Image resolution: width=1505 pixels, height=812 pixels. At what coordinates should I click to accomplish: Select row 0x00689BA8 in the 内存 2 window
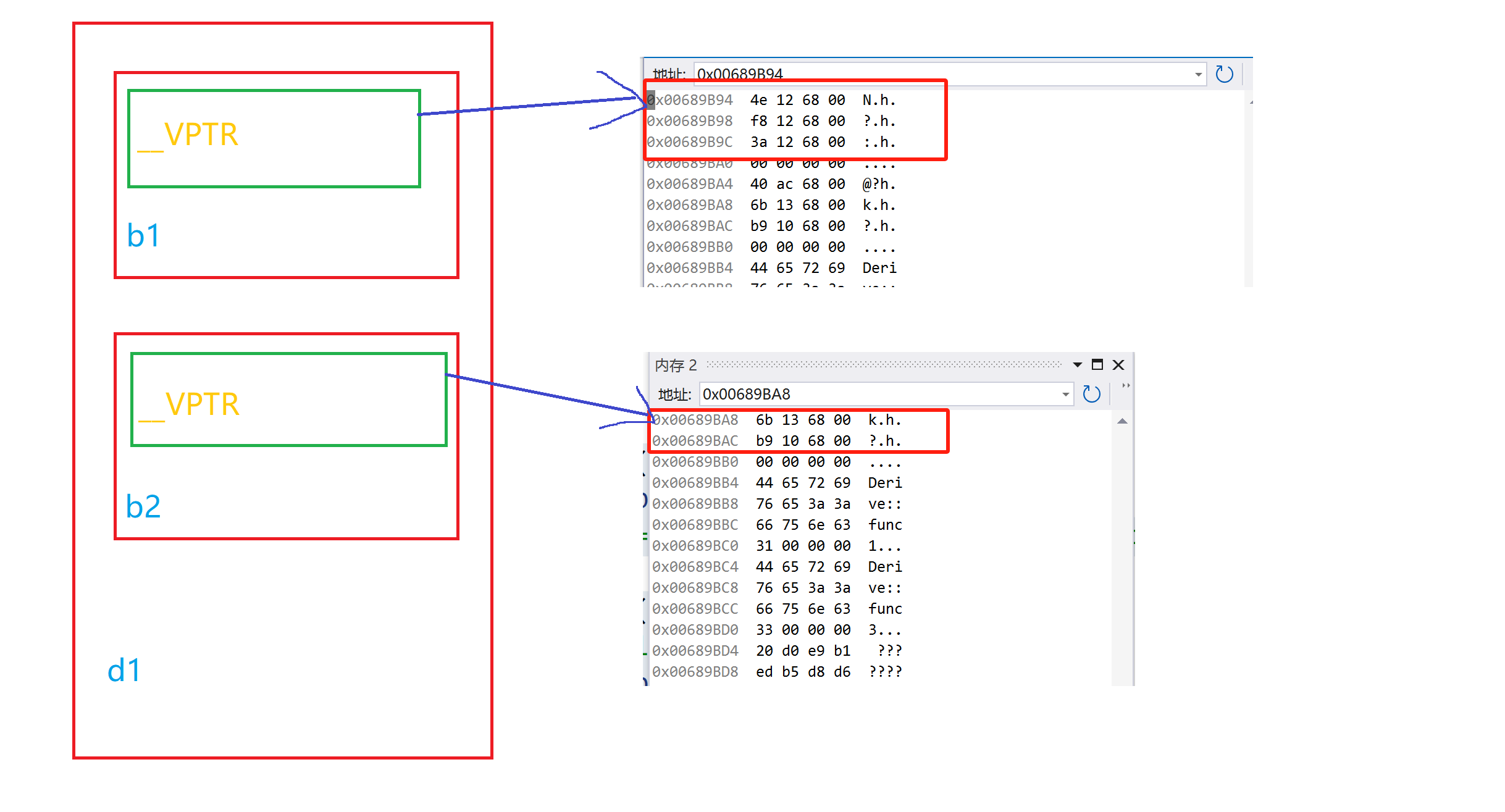point(777,420)
